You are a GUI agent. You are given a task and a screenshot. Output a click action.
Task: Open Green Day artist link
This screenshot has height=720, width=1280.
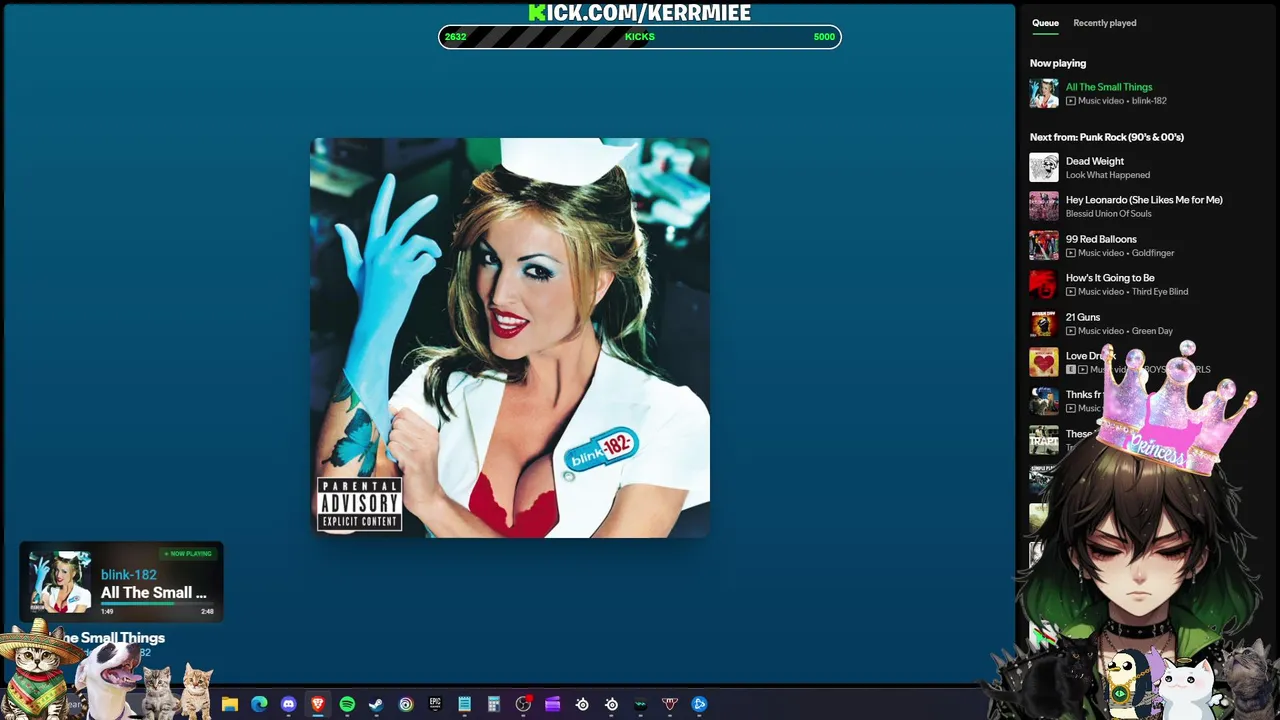pyautogui.click(x=1152, y=331)
